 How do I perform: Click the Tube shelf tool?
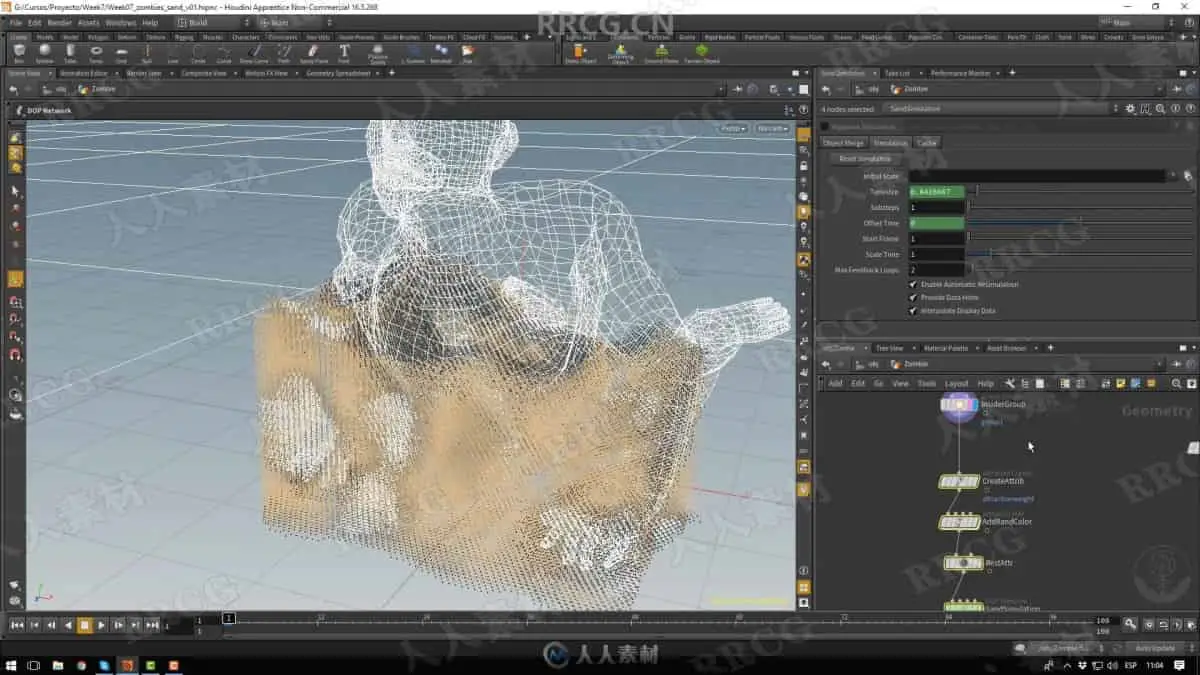(71, 51)
